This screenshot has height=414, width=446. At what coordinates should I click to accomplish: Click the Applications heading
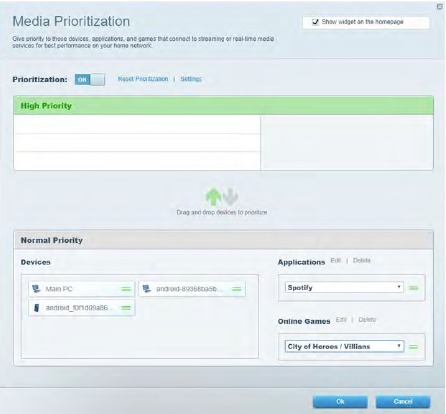click(x=301, y=262)
